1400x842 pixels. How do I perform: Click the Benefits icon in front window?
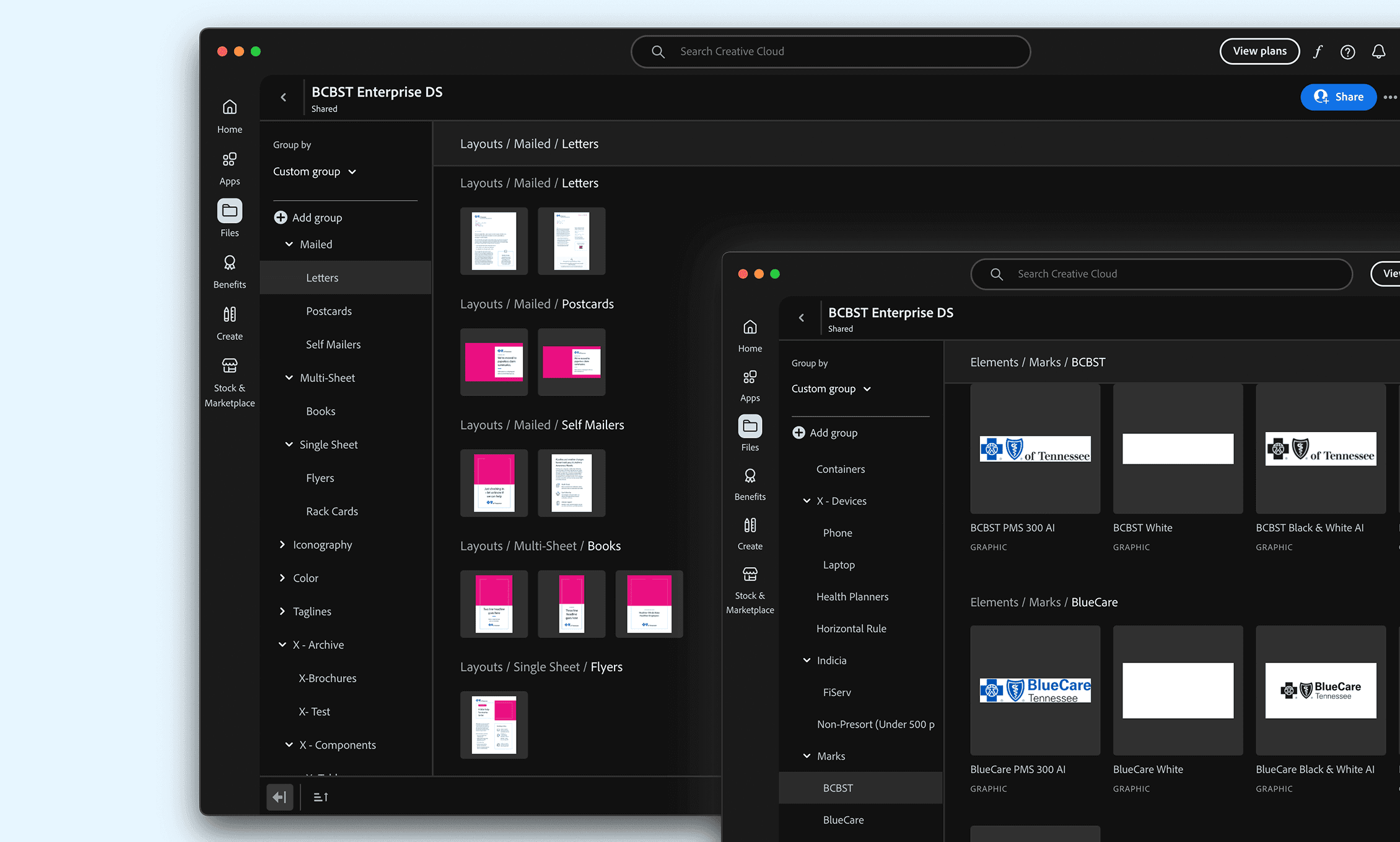coord(750,484)
